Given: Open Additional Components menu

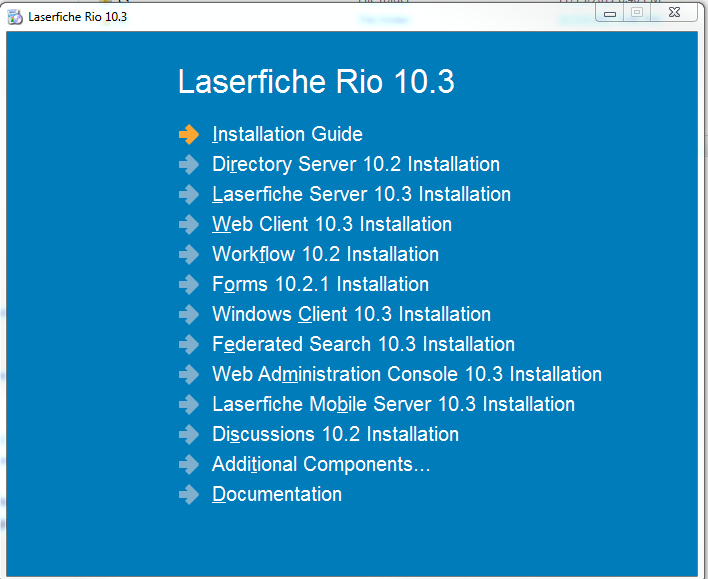Looking at the screenshot, I should [x=321, y=464].
